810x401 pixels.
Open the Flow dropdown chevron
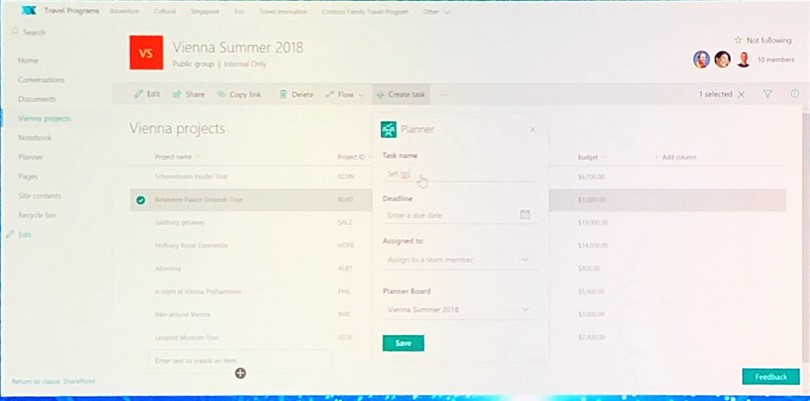coord(361,95)
